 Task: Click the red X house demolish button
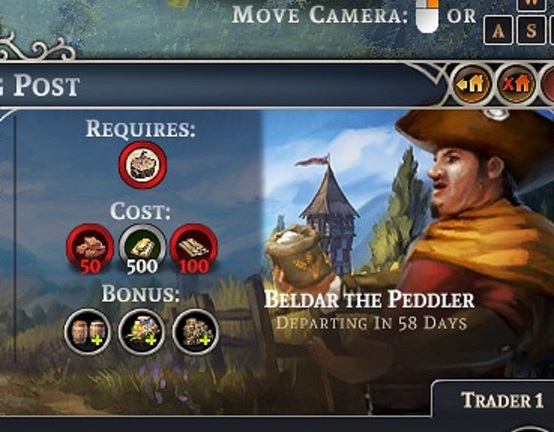517,84
